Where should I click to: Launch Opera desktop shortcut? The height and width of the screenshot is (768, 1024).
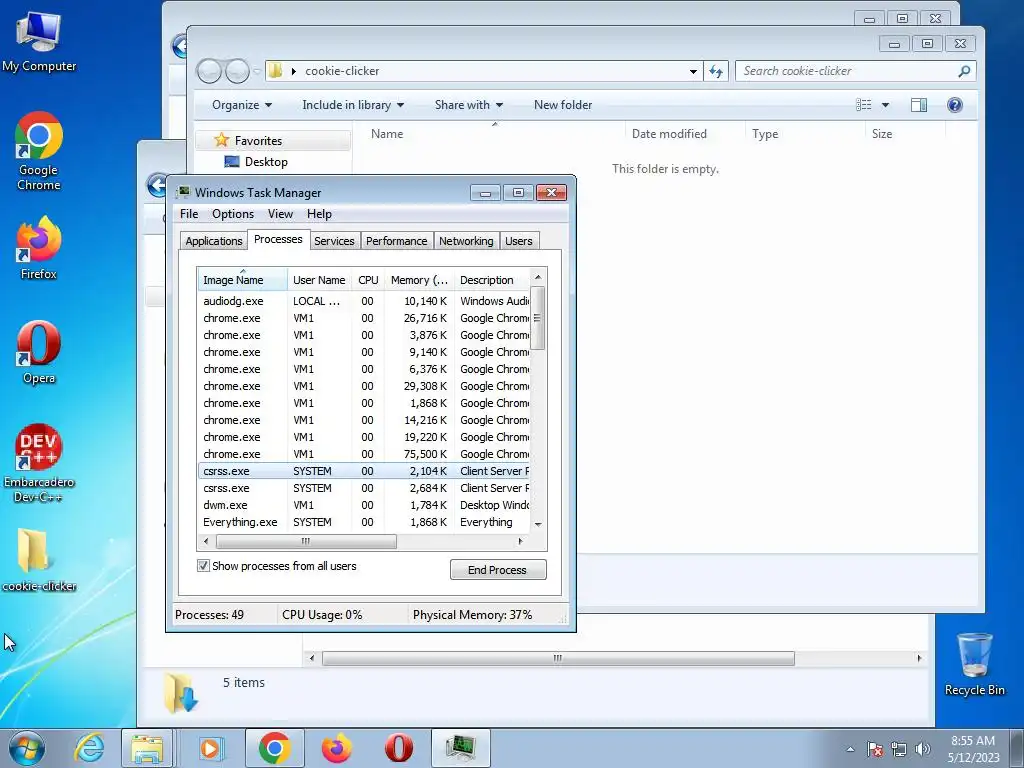pyautogui.click(x=39, y=353)
